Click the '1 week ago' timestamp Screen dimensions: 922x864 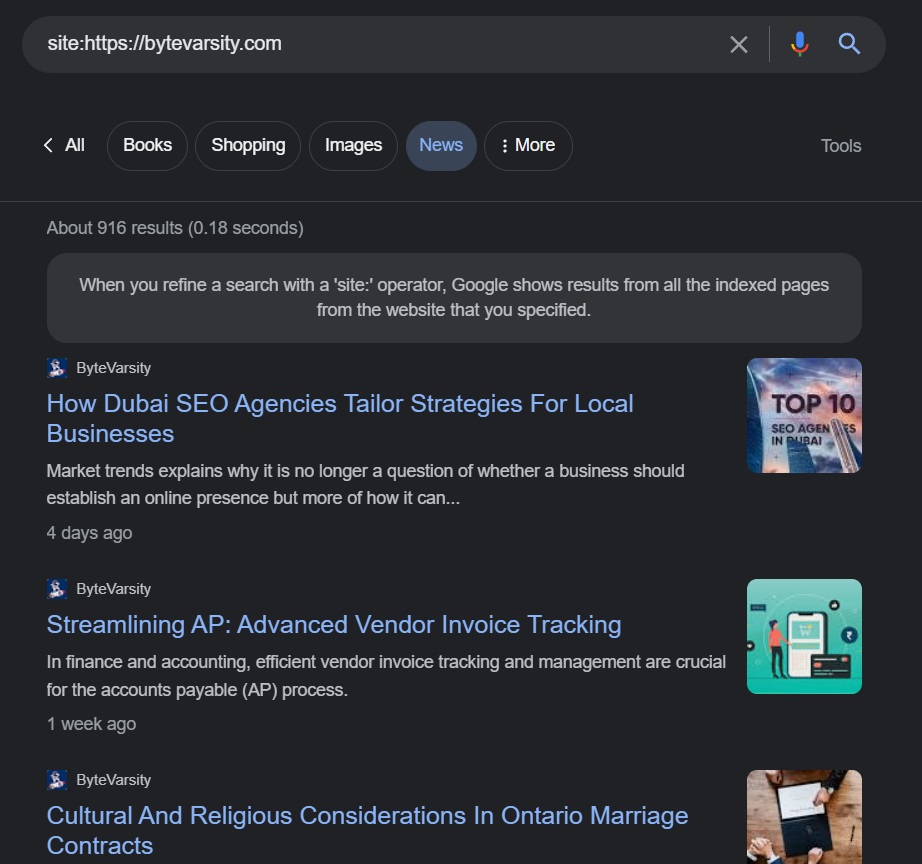click(91, 724)
